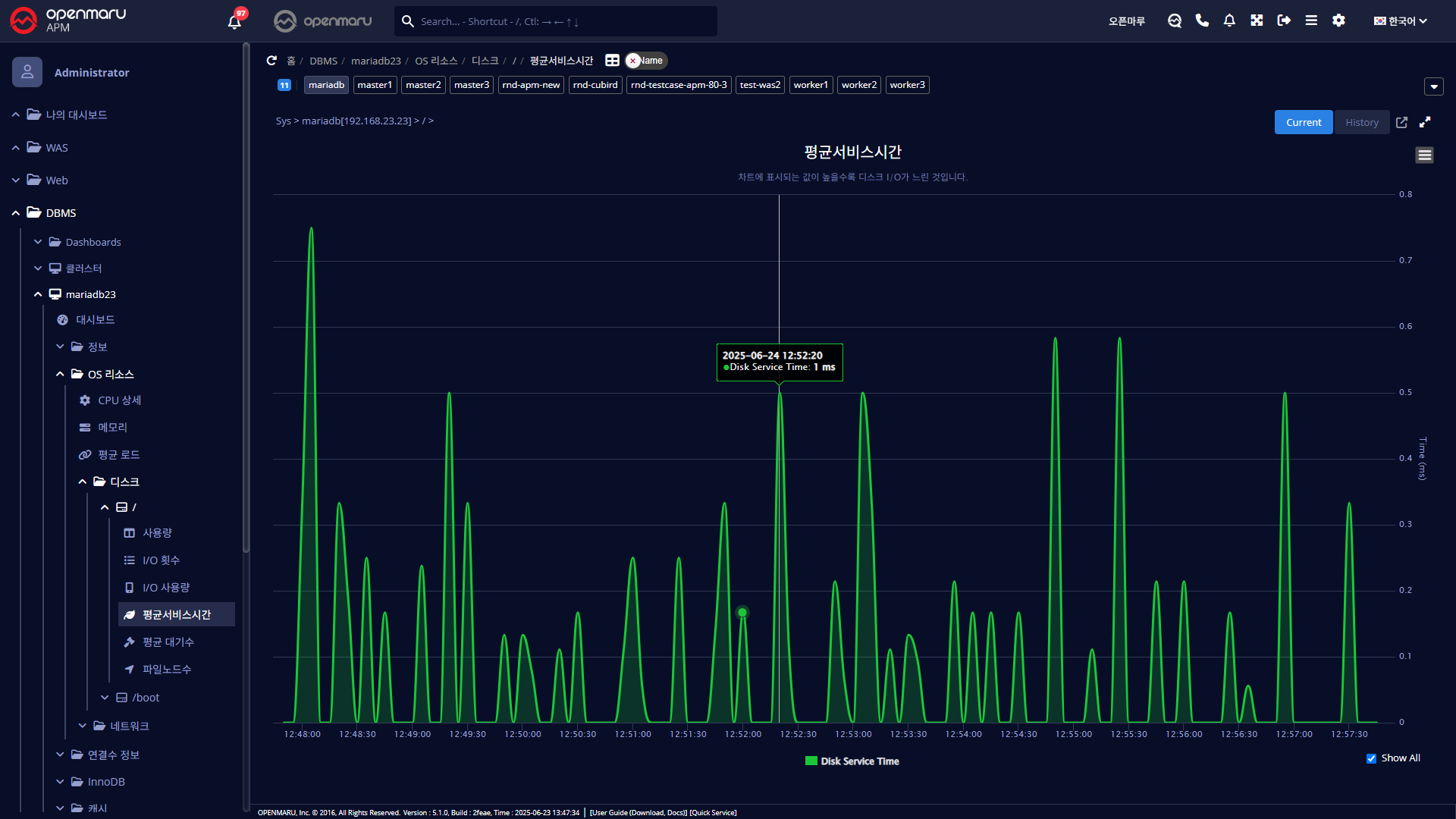Open the settings gear in the top bar
The height and width of the screenshot is (819, 1456).
(1338, 20)
